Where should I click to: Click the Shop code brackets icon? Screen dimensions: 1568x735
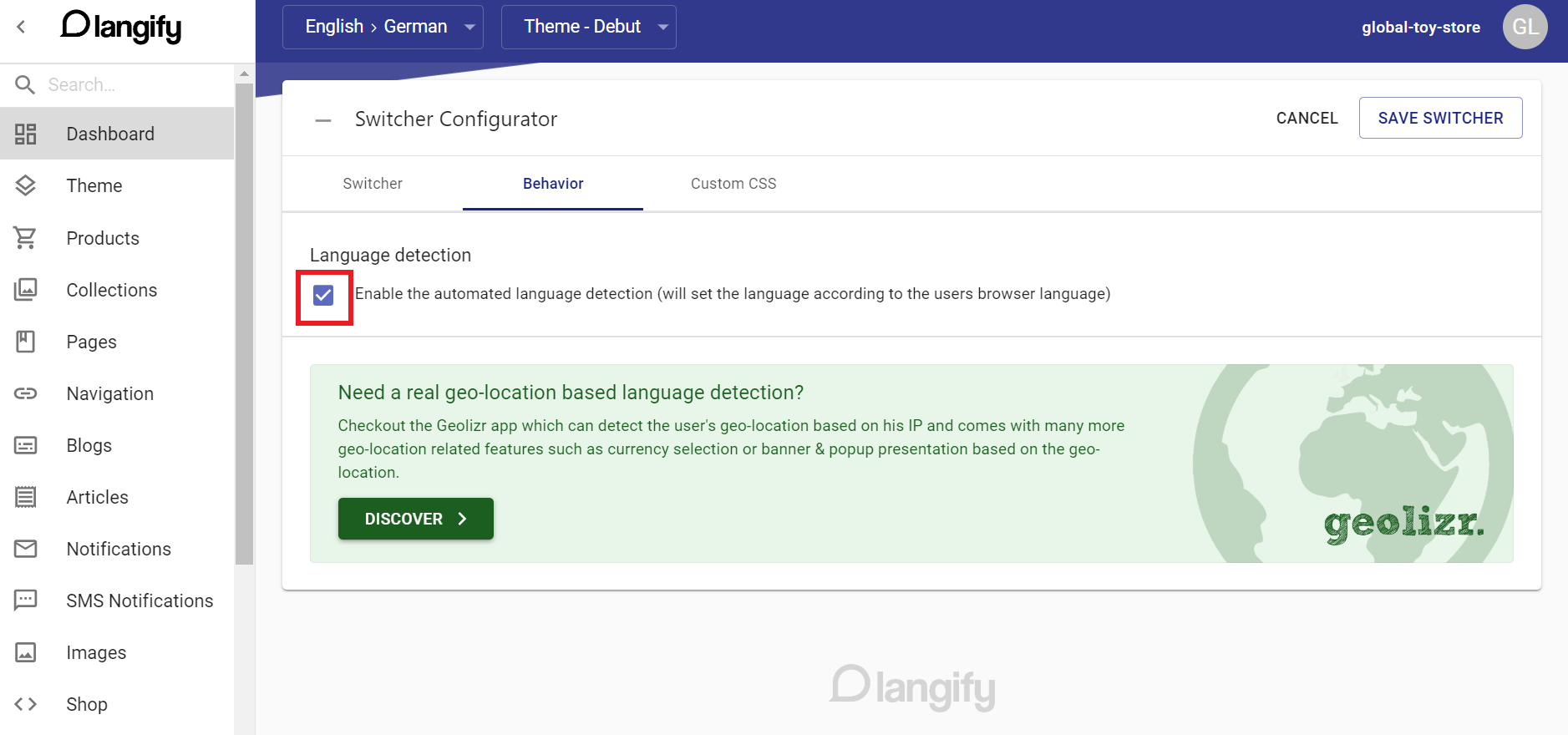point(25,704)
